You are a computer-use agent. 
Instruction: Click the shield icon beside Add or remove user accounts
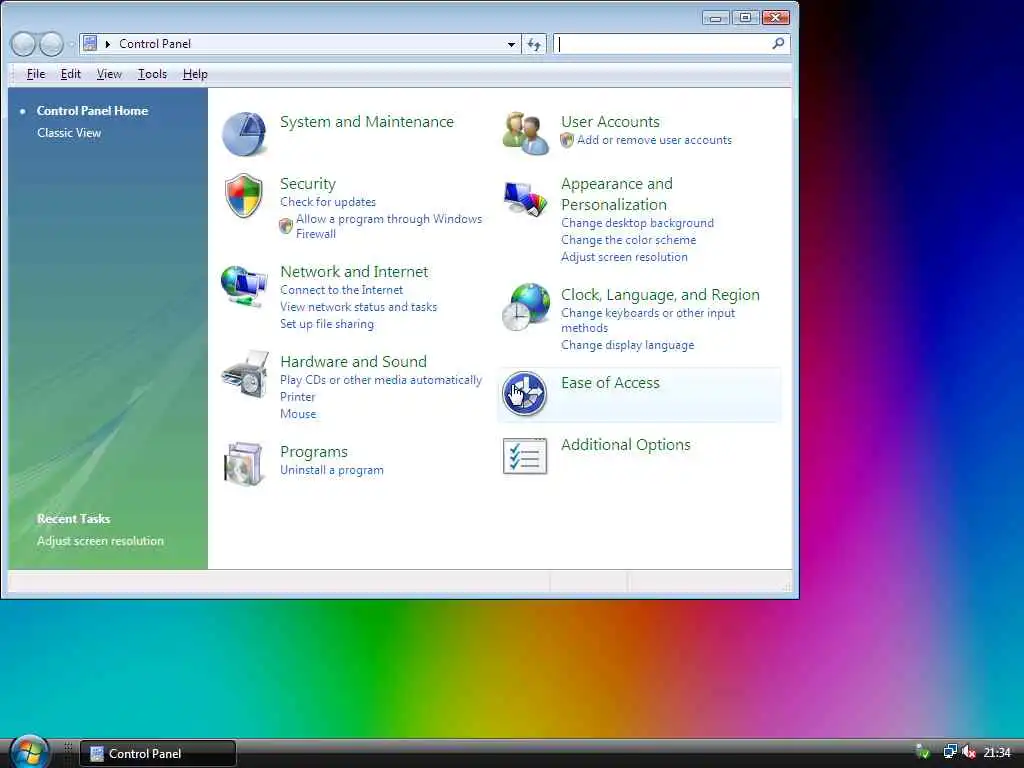567,140
